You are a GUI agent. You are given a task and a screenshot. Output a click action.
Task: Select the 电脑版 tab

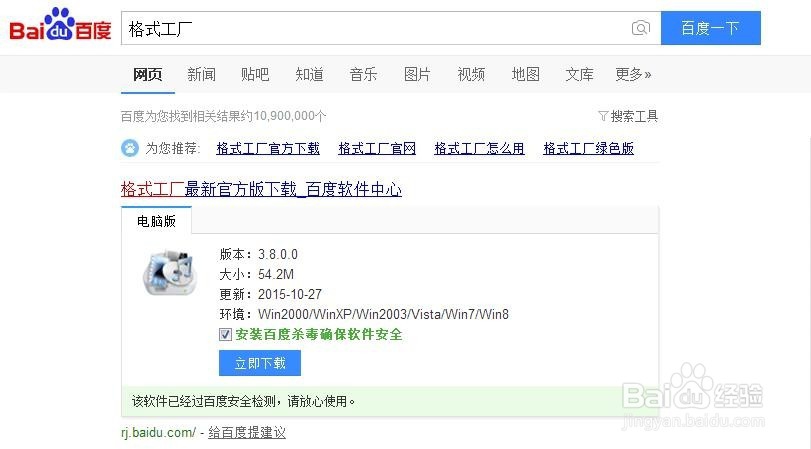click(156, 221)
